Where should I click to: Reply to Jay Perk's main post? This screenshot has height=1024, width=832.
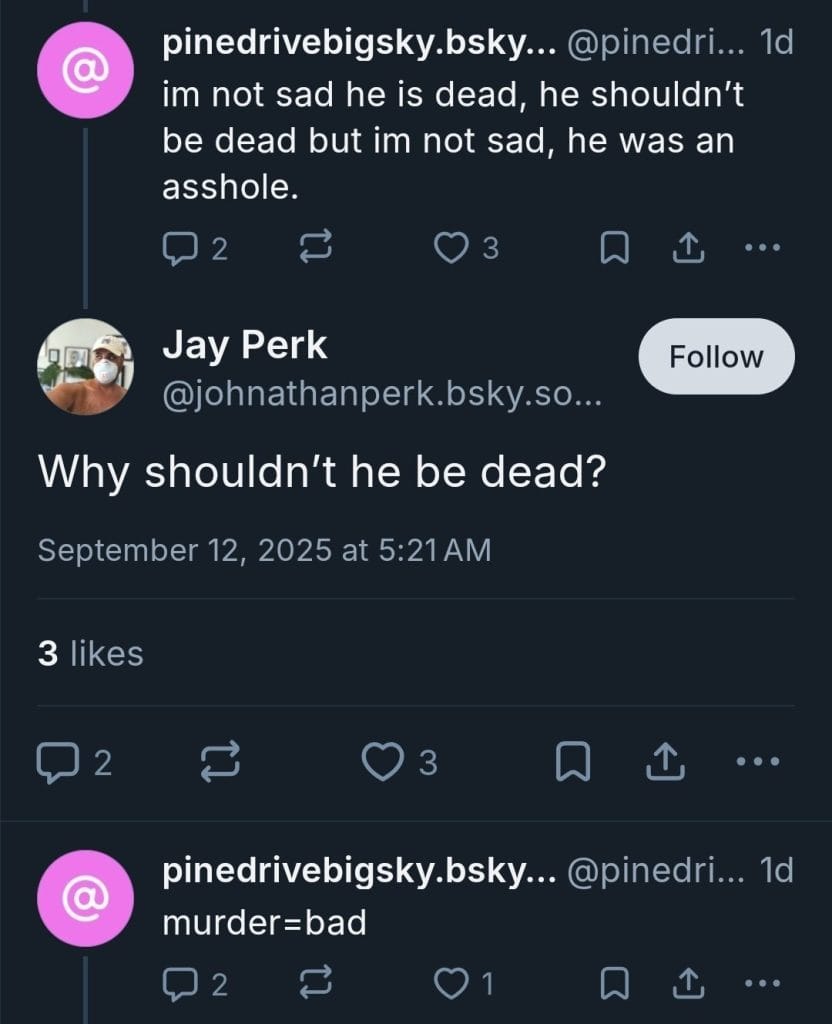[x=54, y=763]
